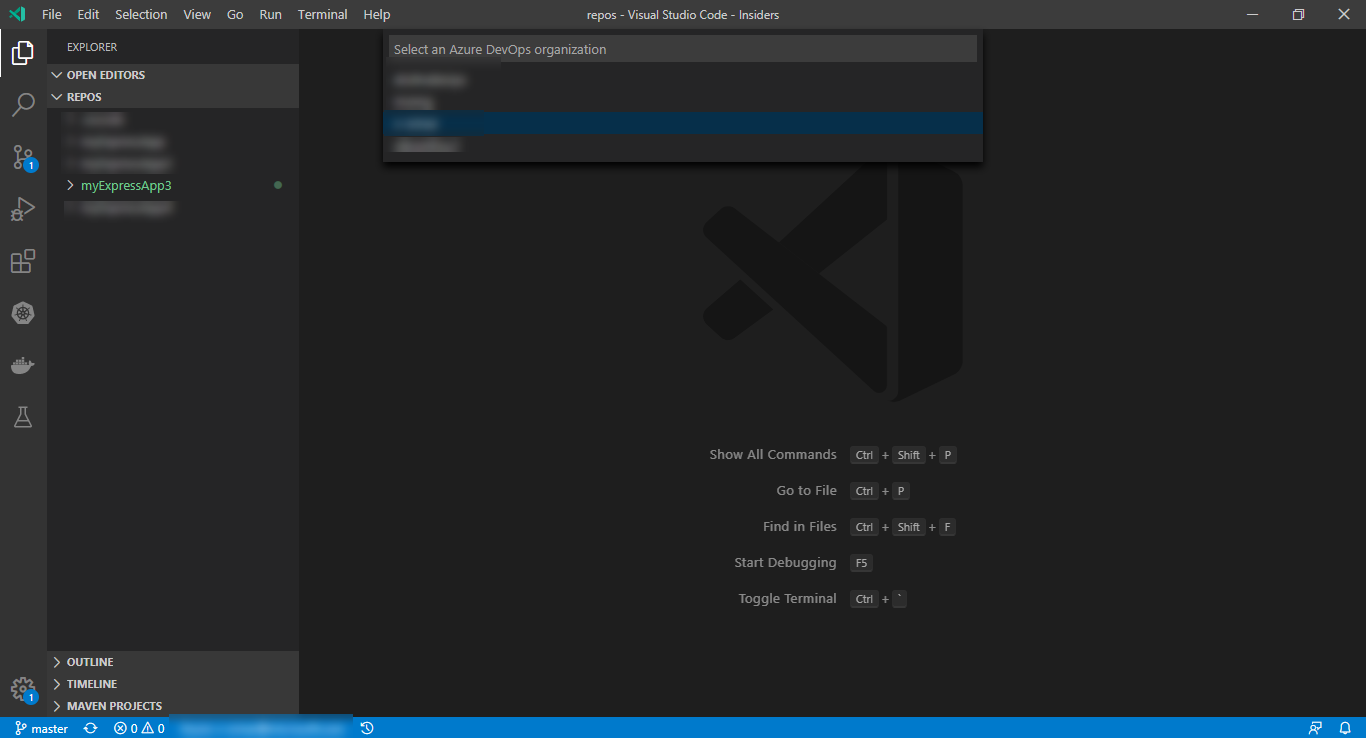Open the Run and Debug view
1366x738 pixels.
(23, 209)
